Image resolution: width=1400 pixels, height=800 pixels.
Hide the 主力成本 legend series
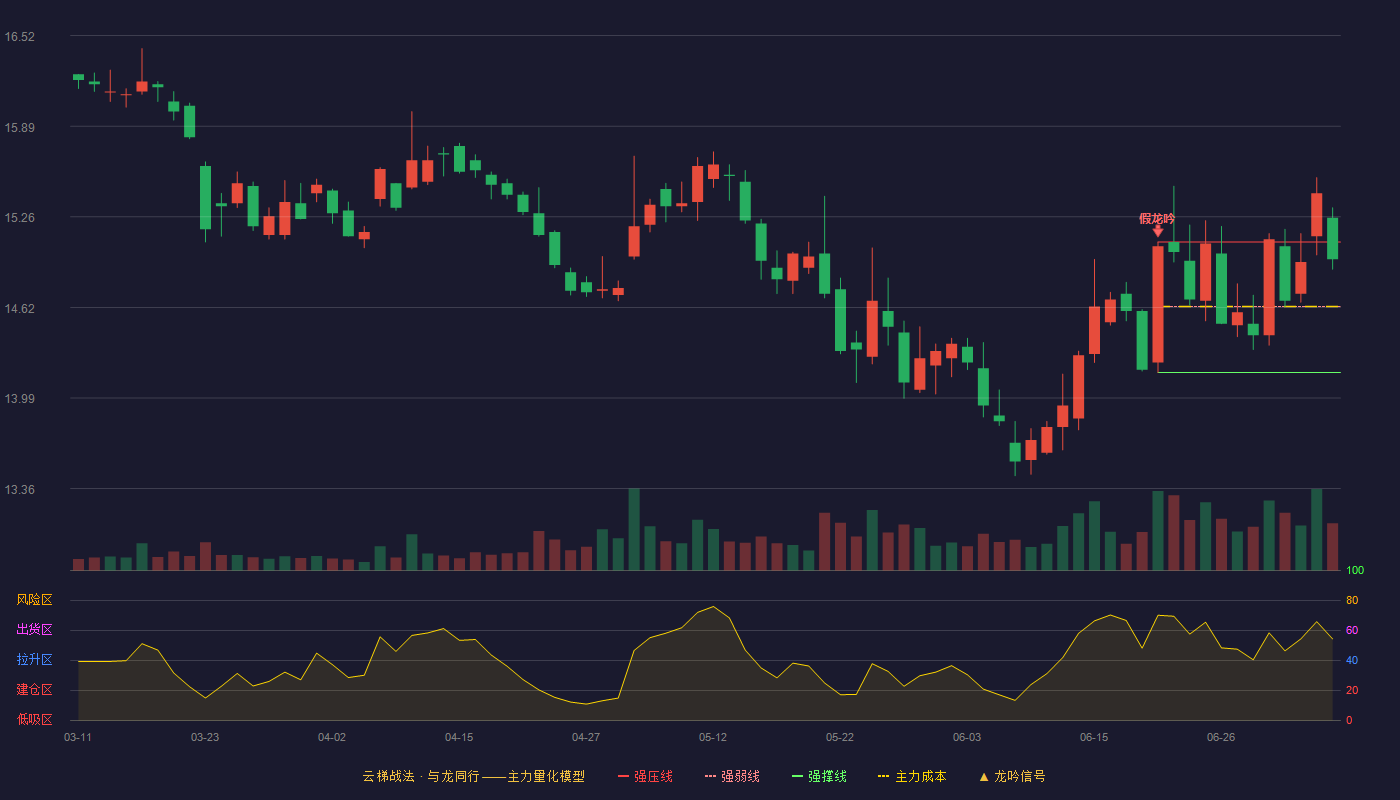pos(920,777)
